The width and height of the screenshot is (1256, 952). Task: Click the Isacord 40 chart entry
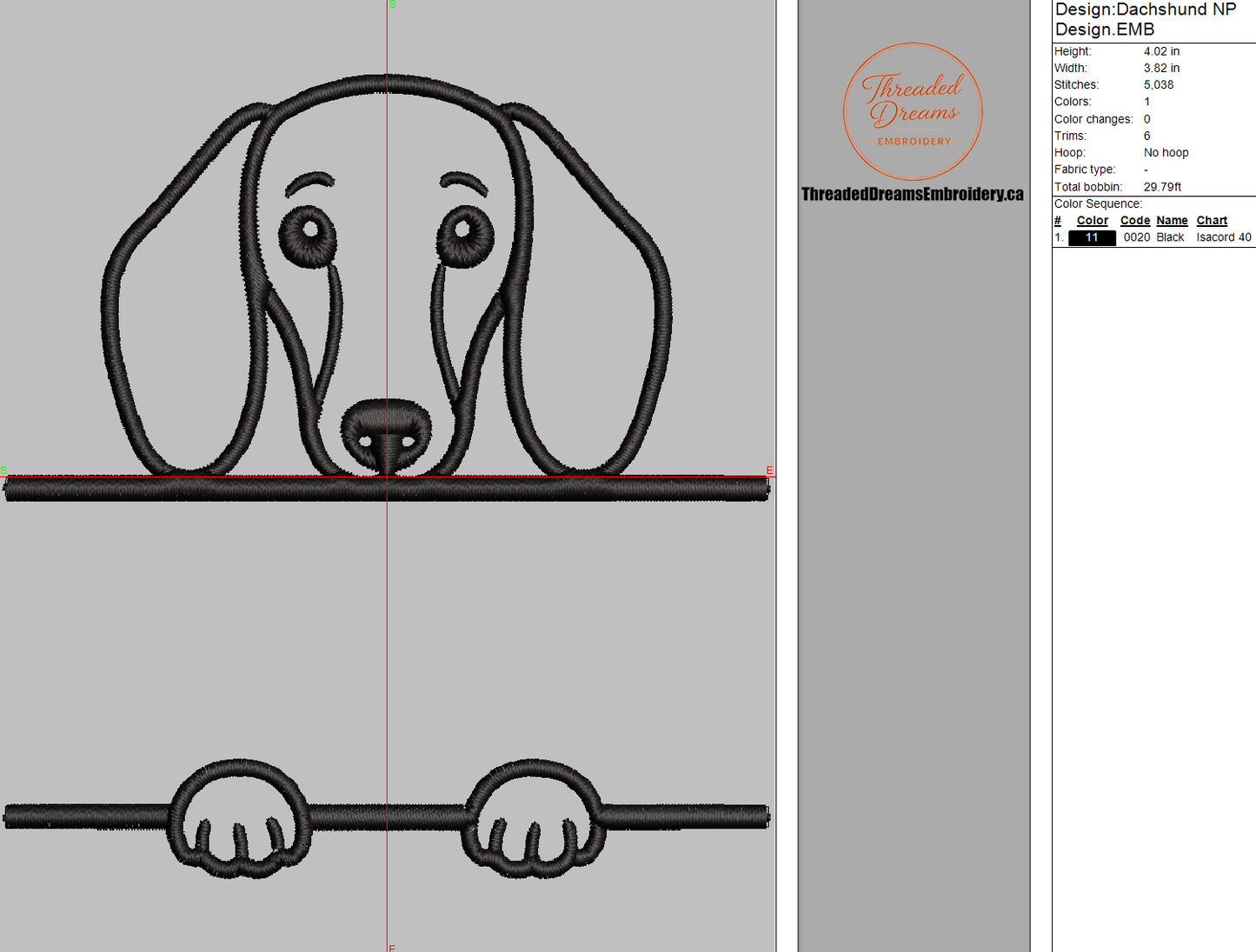pos(1224,237)
